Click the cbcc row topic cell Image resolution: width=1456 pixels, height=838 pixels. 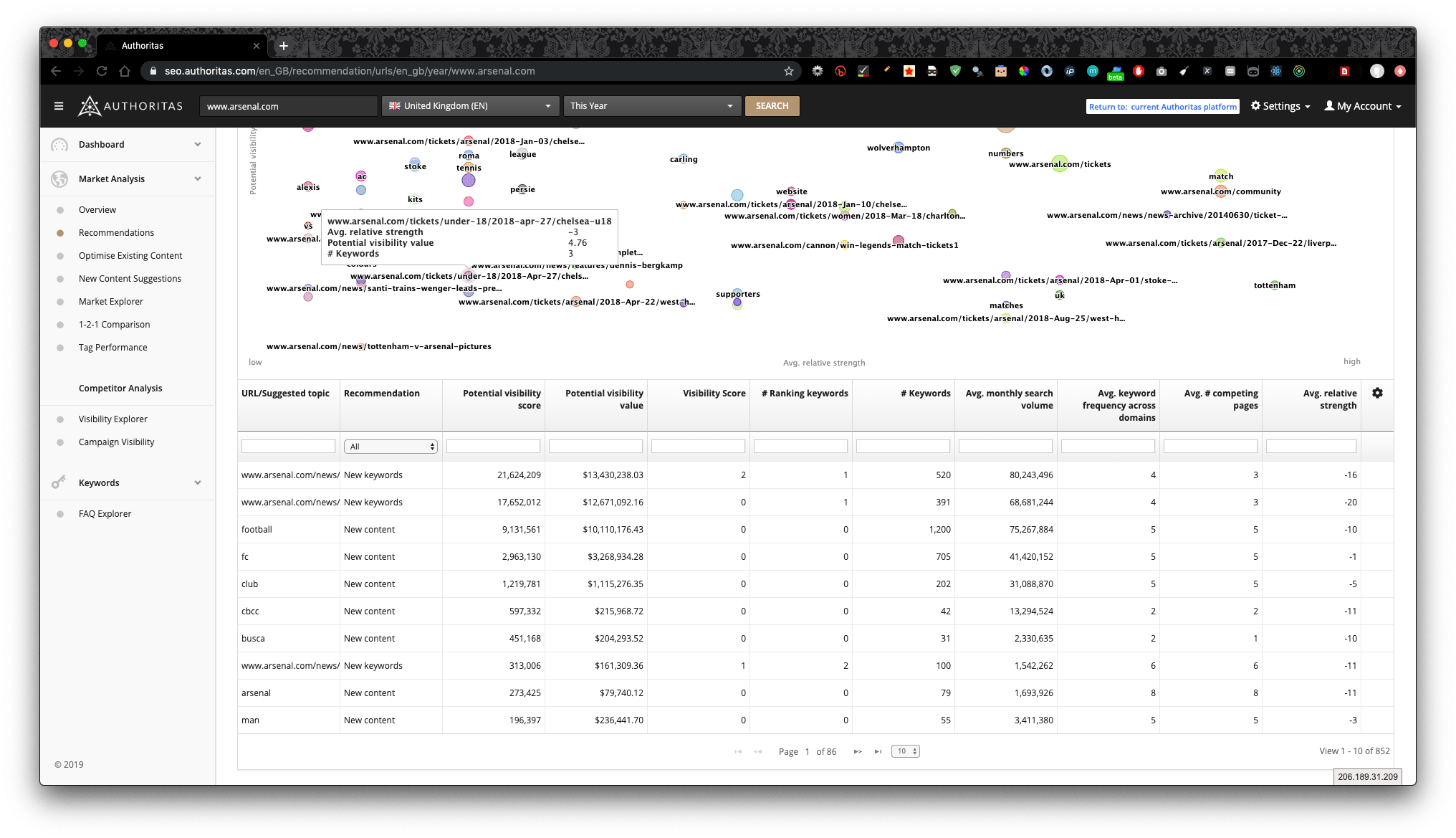(x=288, y=611)
